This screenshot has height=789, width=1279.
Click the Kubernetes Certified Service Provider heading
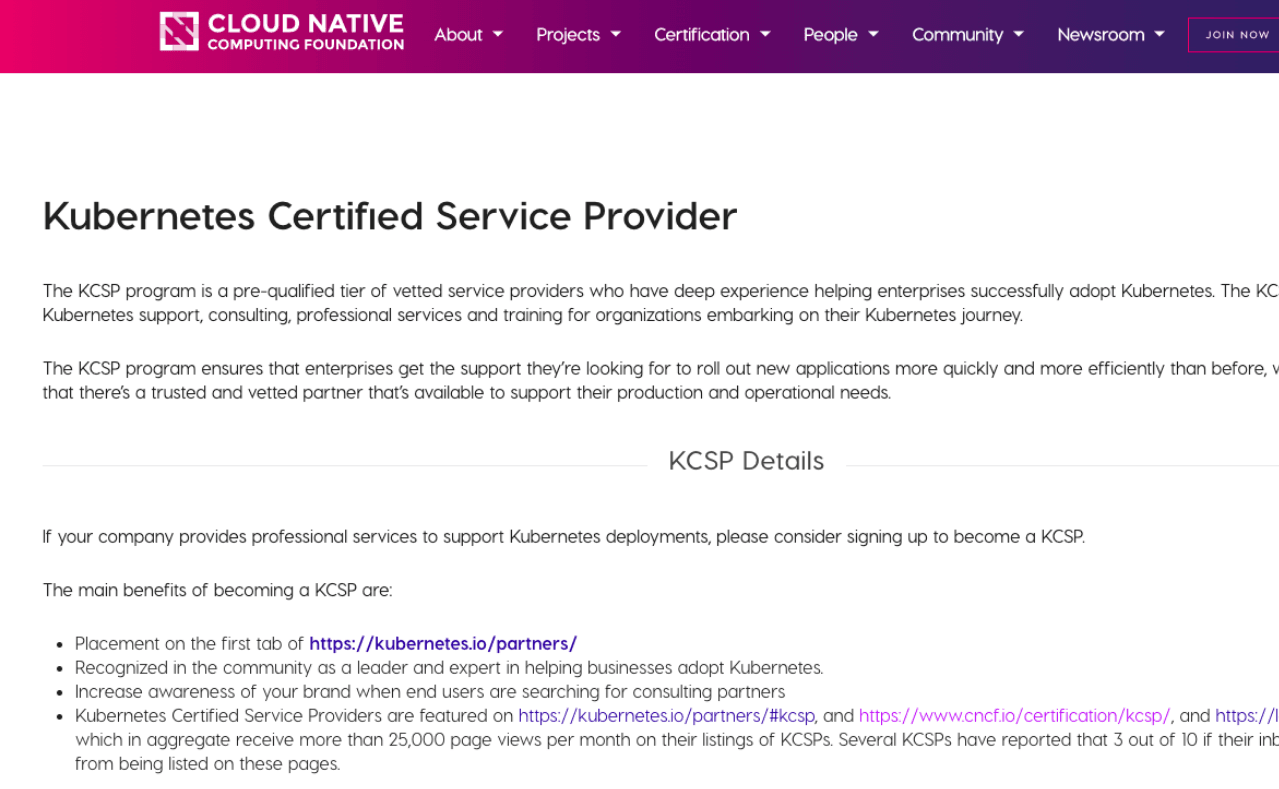click(x=390, y=216)
